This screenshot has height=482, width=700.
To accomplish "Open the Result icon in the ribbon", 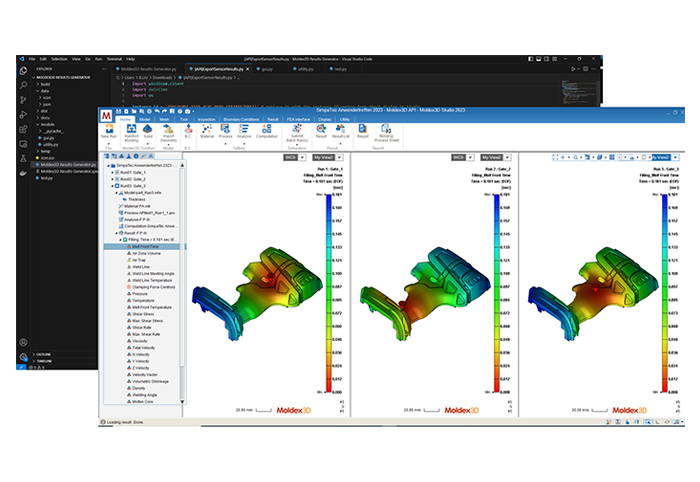I will tap(321, 131).
